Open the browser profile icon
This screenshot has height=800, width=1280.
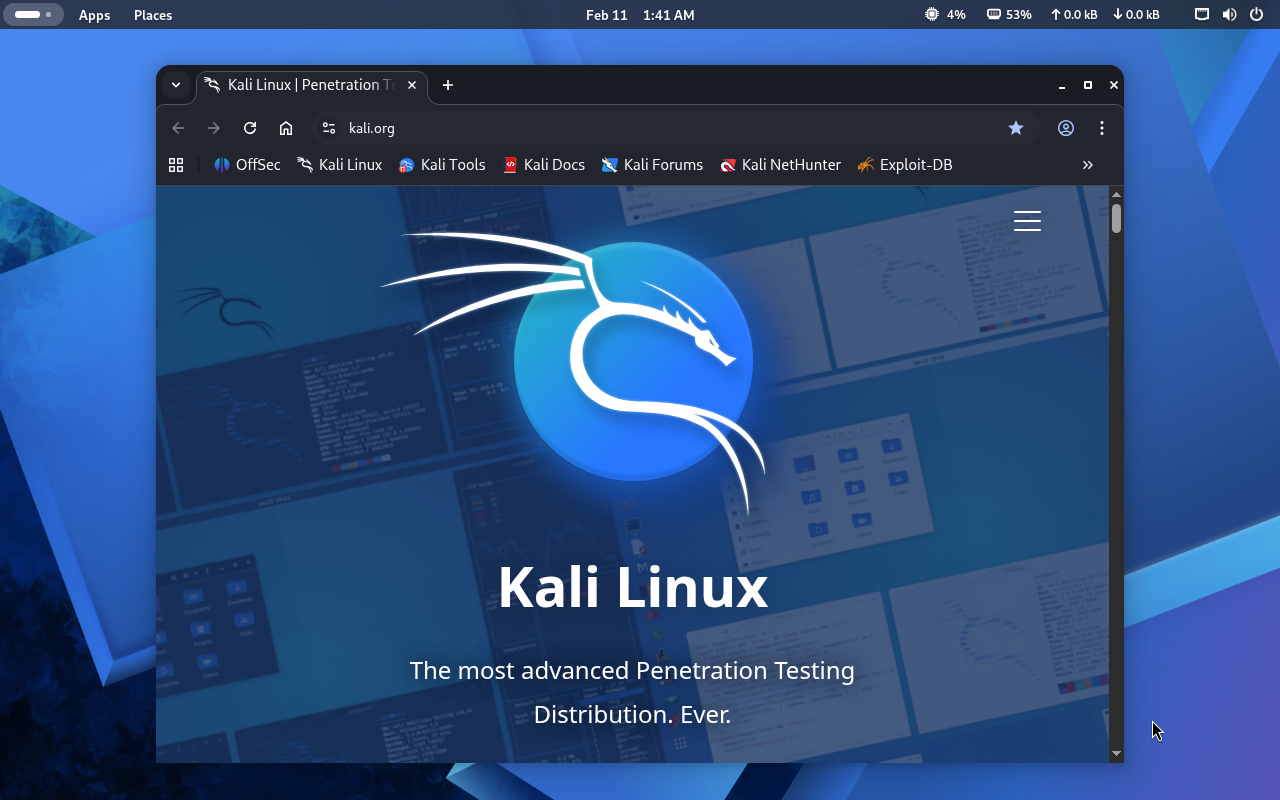click(x=1066, y=128)
